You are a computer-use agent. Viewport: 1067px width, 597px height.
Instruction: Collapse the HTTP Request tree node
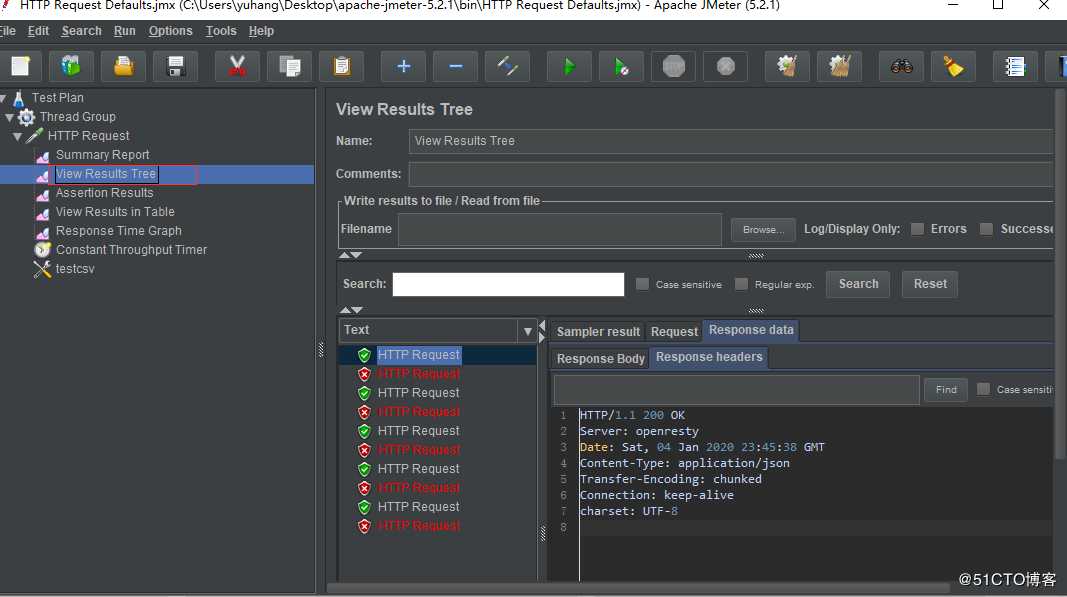click(x=18, y=137)
